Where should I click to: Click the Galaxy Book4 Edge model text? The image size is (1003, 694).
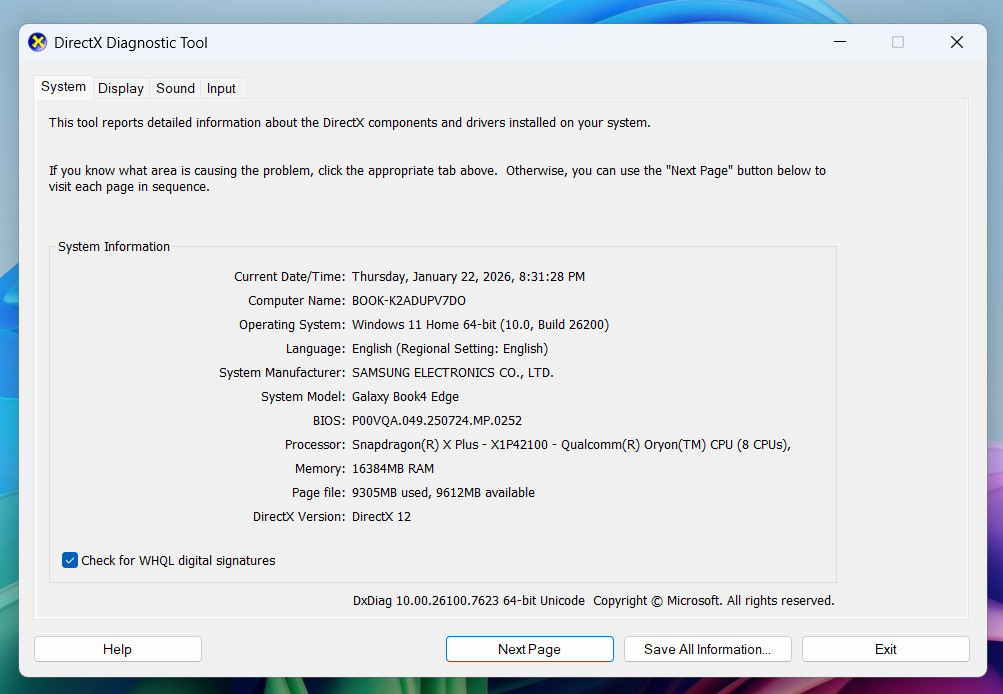click(x=406, y=397)
